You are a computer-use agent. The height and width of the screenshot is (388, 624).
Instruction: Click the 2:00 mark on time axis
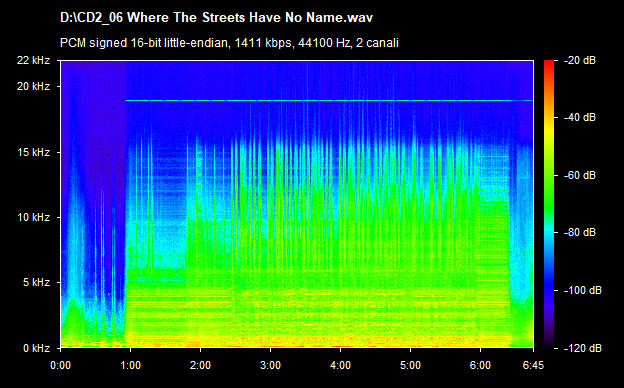(x=200, y=365)
